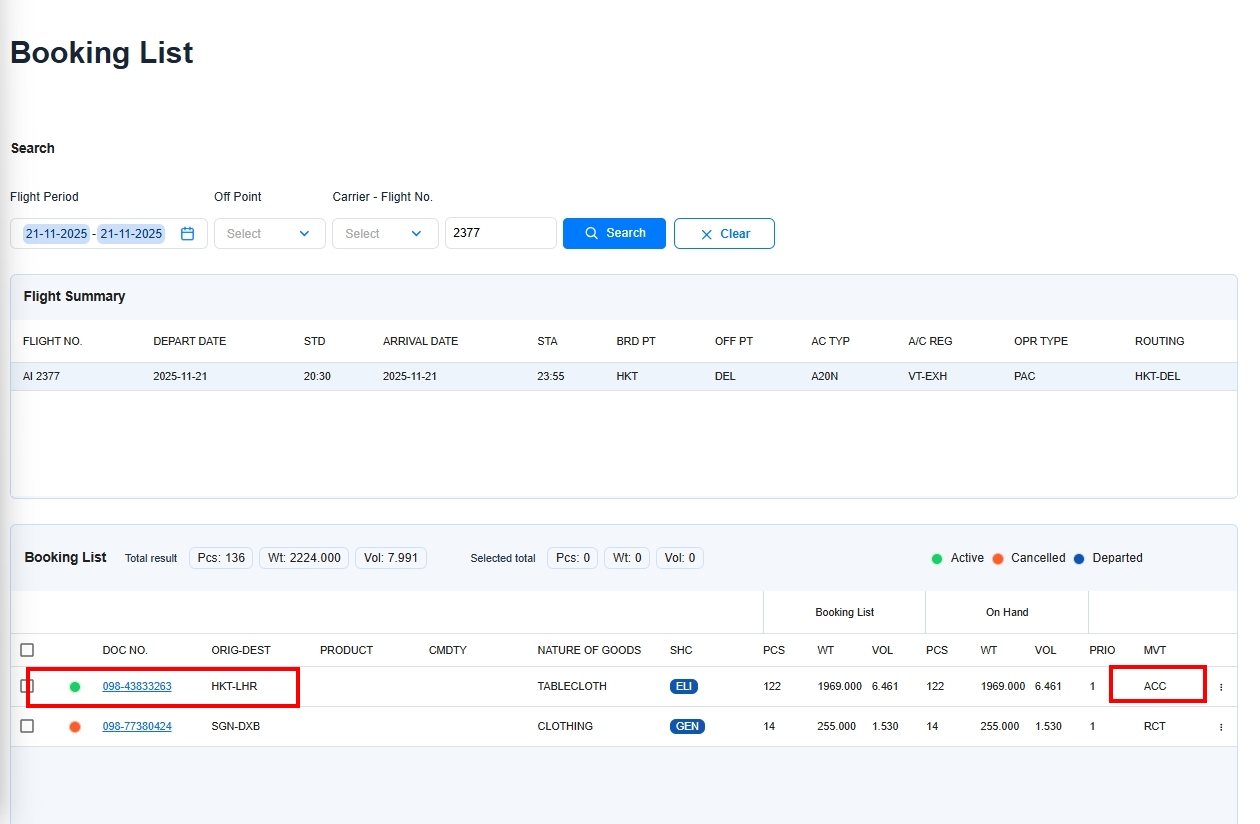The image size is (1260, 824).
Task: Click the ELI special handling code badge
Action: [x=684, y=687]
